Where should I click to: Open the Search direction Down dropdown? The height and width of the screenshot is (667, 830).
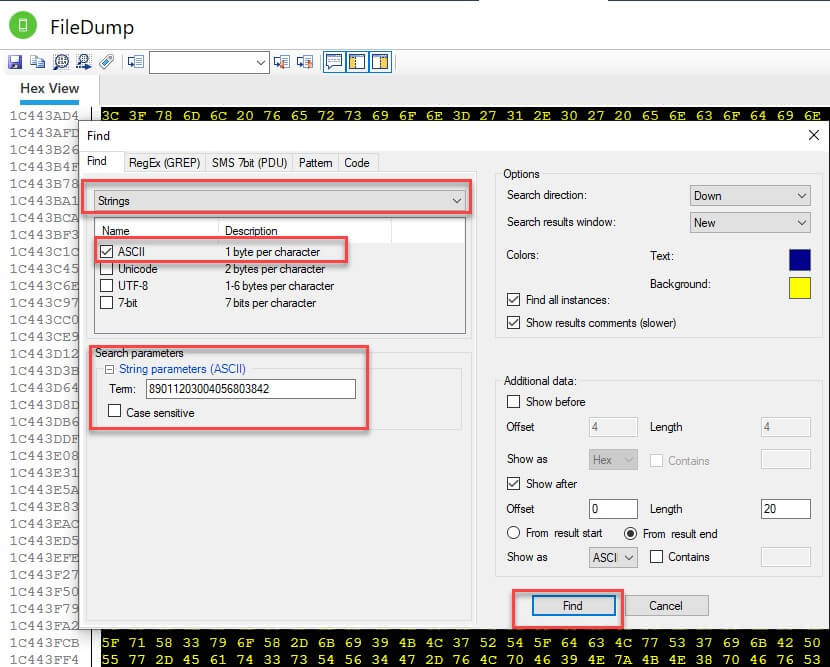[750, 195]
